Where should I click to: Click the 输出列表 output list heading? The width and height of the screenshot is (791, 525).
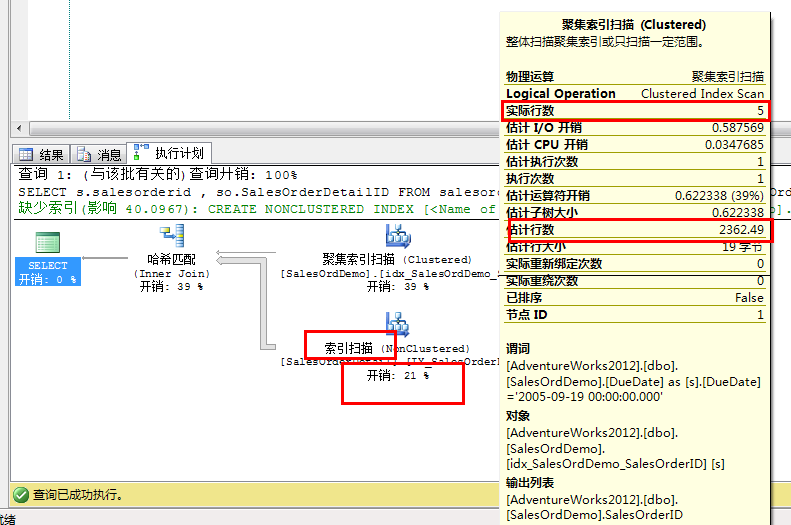click(530, 483)
